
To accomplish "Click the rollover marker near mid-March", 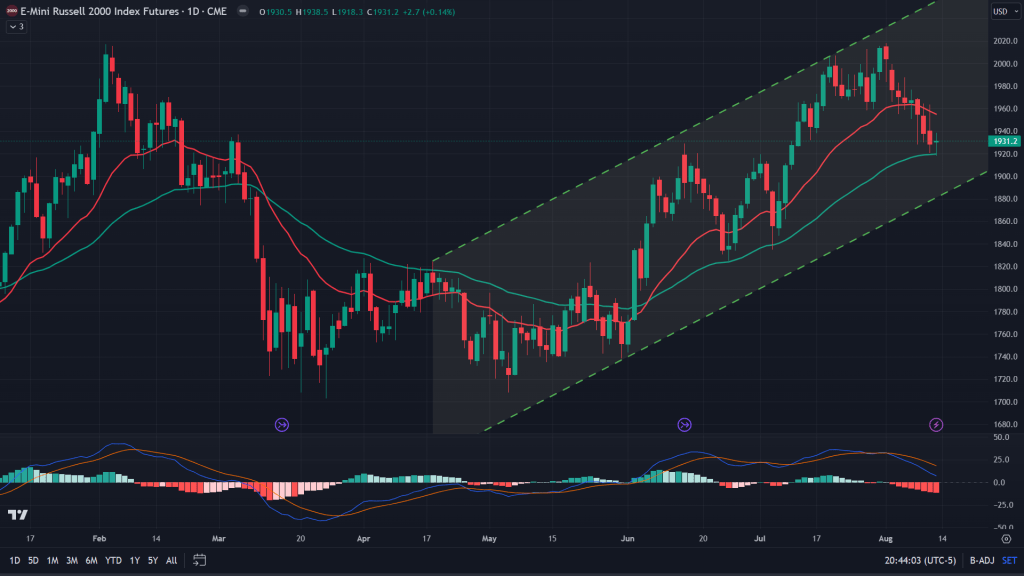I will [x=282, y=425].
